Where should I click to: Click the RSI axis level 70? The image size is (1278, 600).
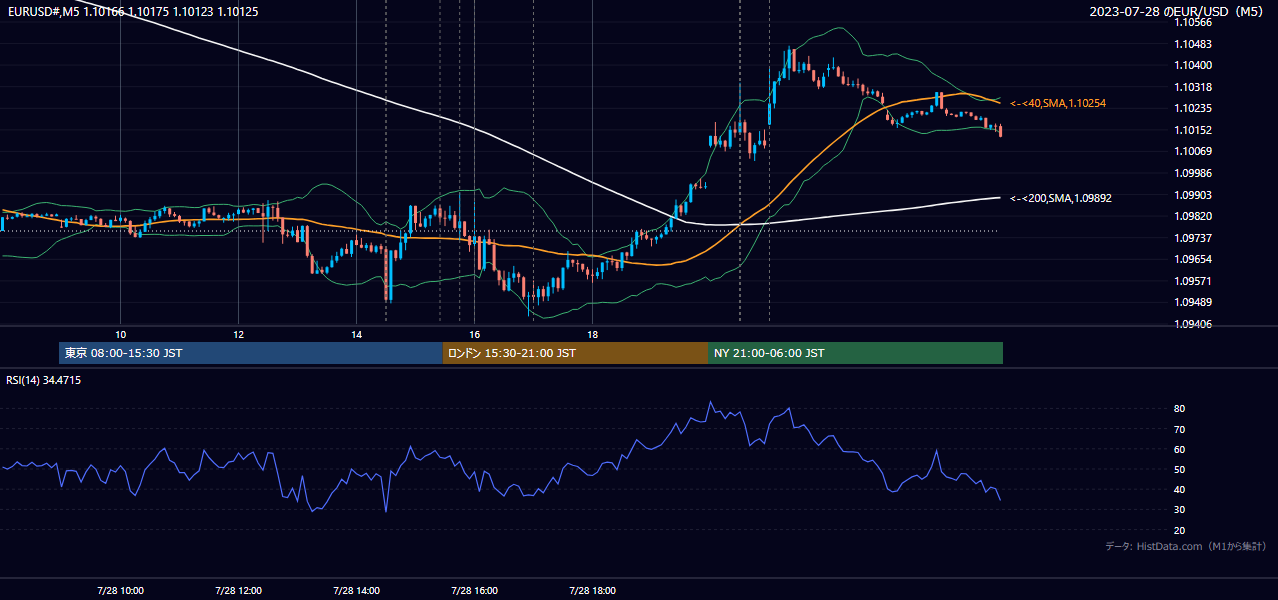point(1180,429)
